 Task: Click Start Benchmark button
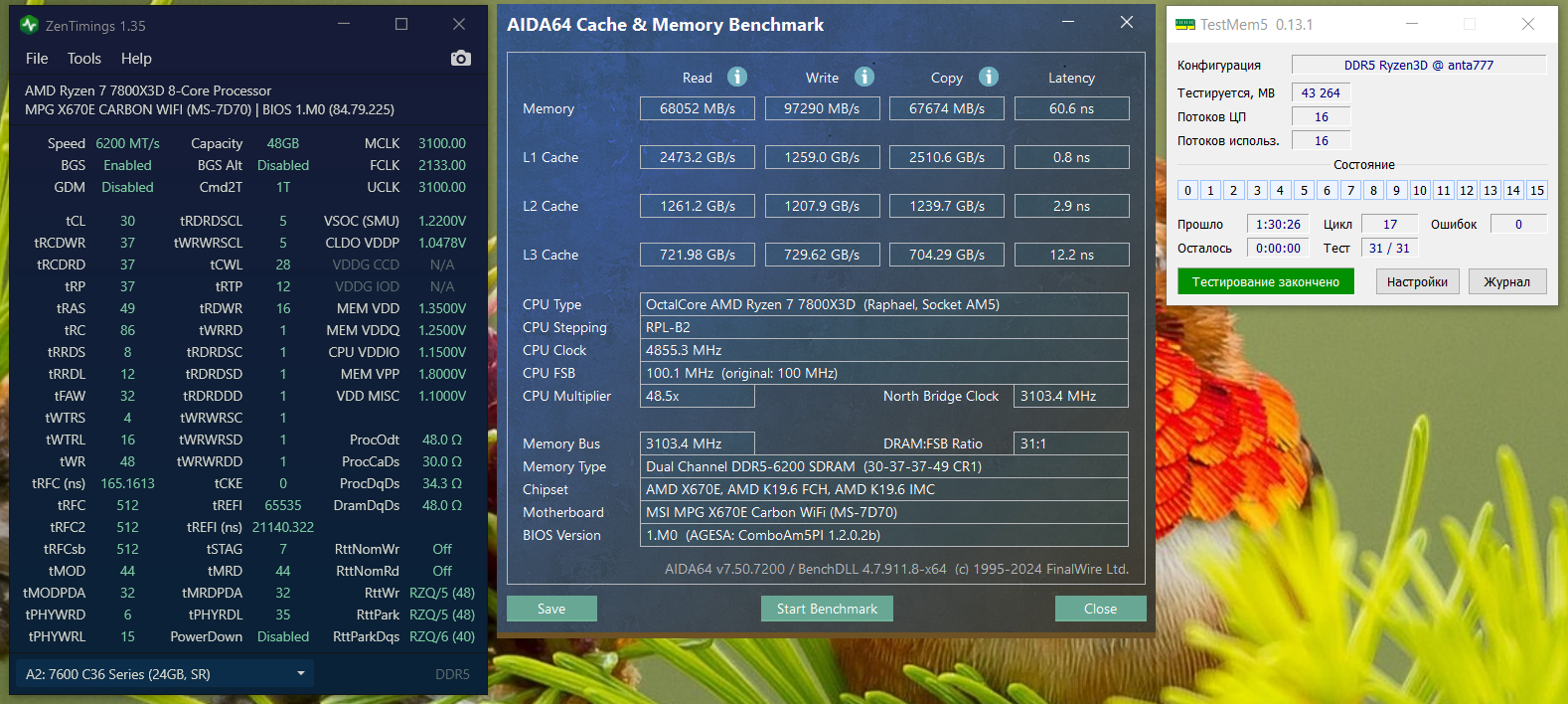pos(827,609)
